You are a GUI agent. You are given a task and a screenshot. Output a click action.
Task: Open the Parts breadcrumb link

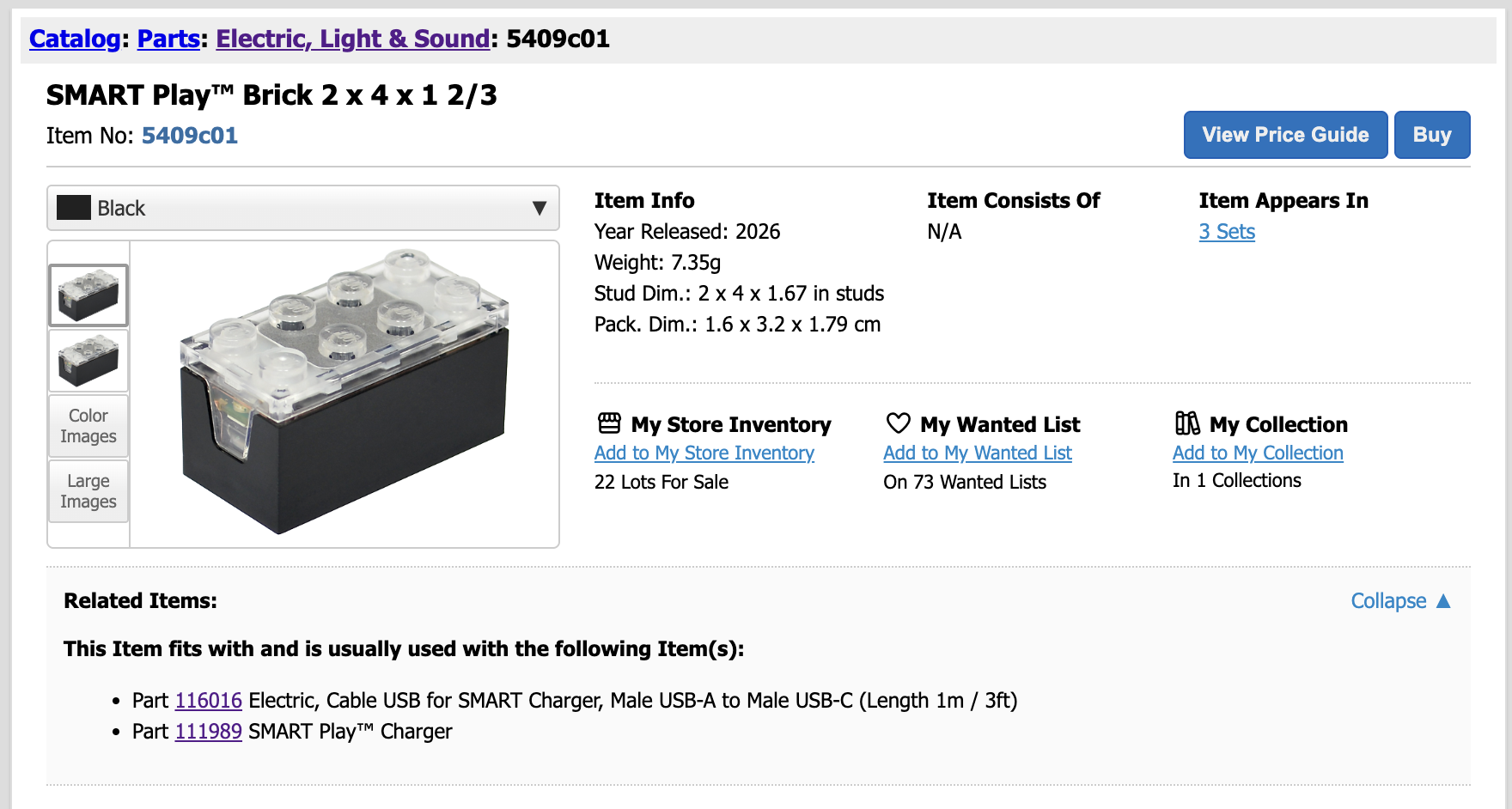pyautogui.click(x=168, y=39)
